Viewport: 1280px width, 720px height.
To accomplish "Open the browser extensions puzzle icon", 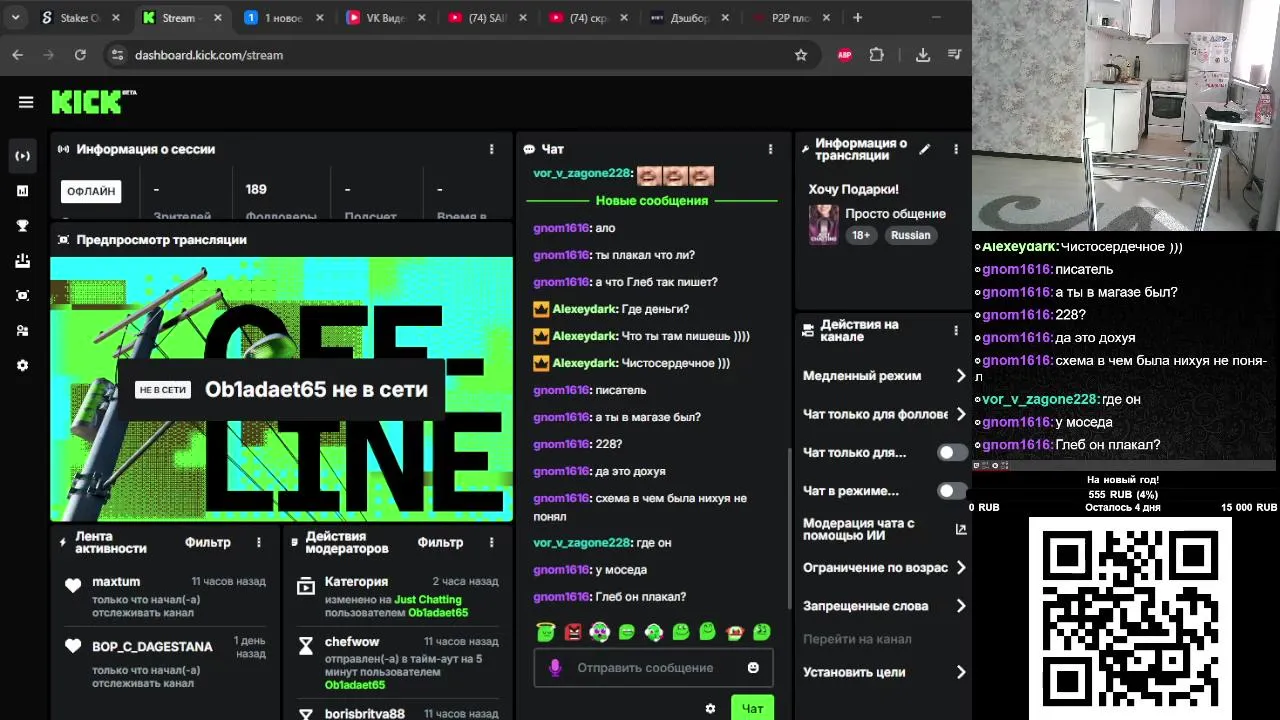I will (x=877, y=55).
